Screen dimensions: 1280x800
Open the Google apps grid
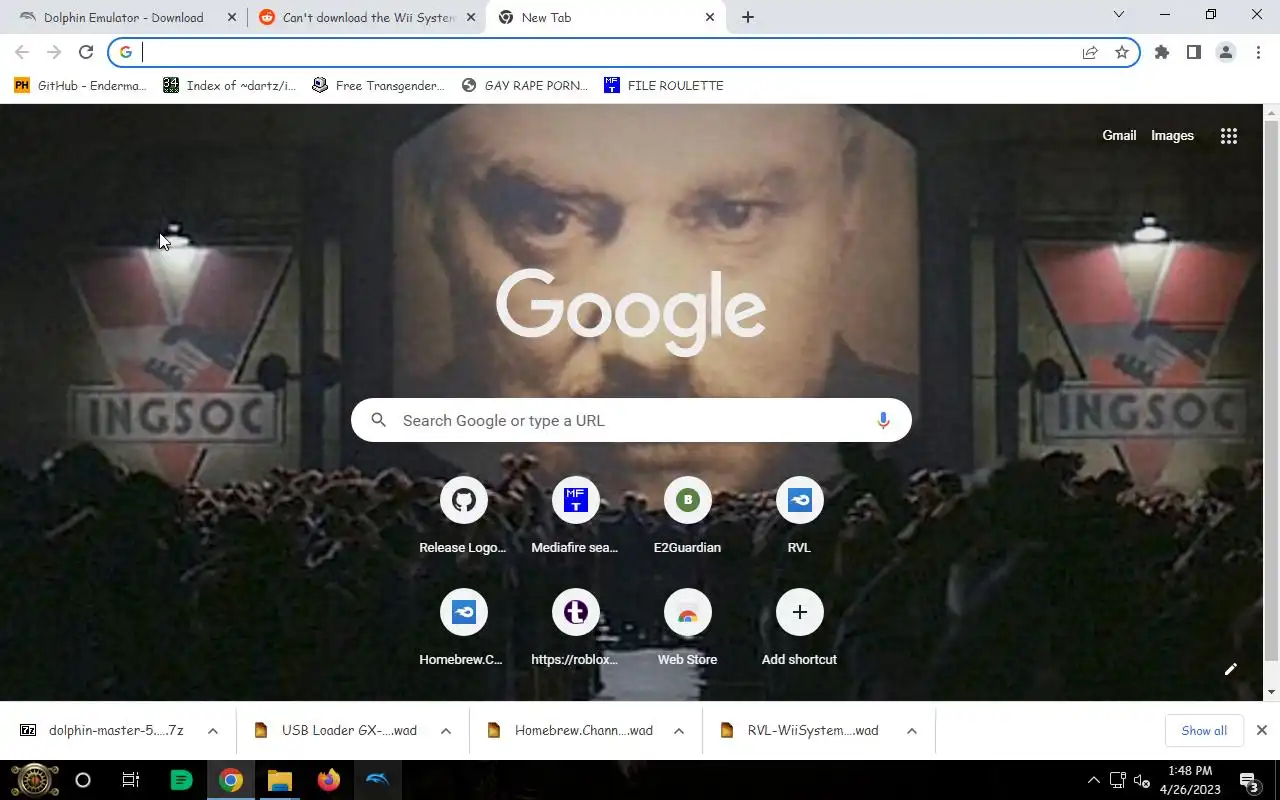(x=1229, y=136)
